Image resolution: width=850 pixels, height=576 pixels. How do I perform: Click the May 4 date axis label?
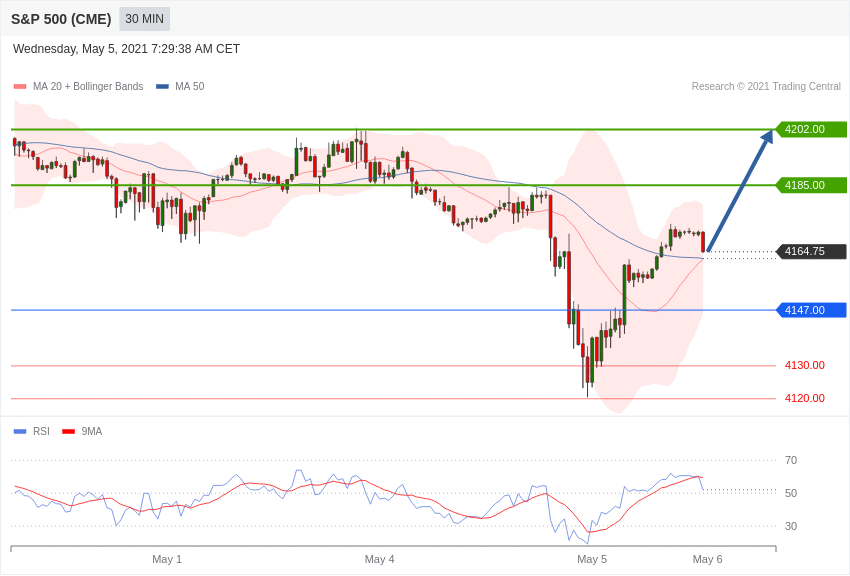[x=379, y=559]
